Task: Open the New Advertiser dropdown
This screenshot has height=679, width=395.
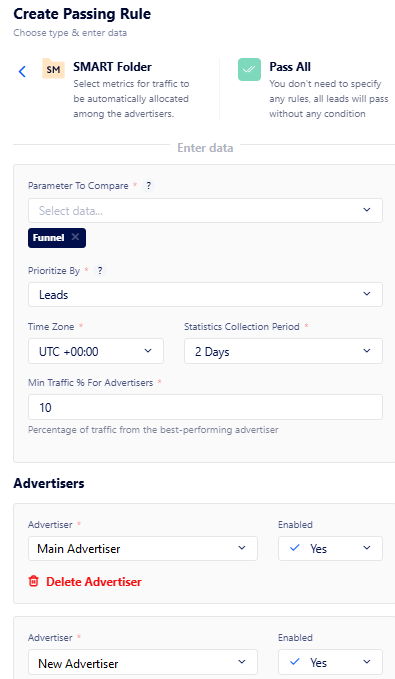Action: (143, 663)
